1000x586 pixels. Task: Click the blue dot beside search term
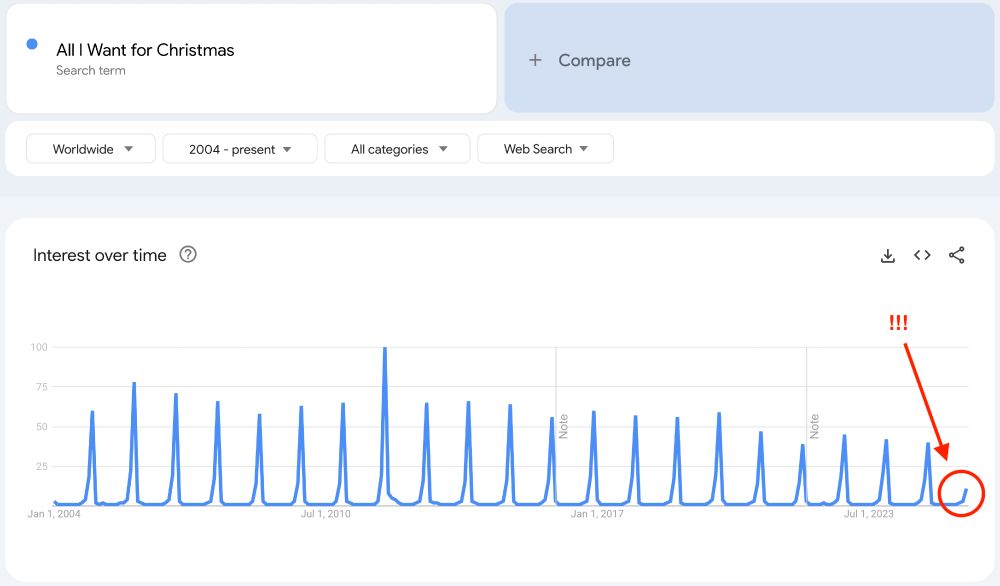click(x=32, y=44)
